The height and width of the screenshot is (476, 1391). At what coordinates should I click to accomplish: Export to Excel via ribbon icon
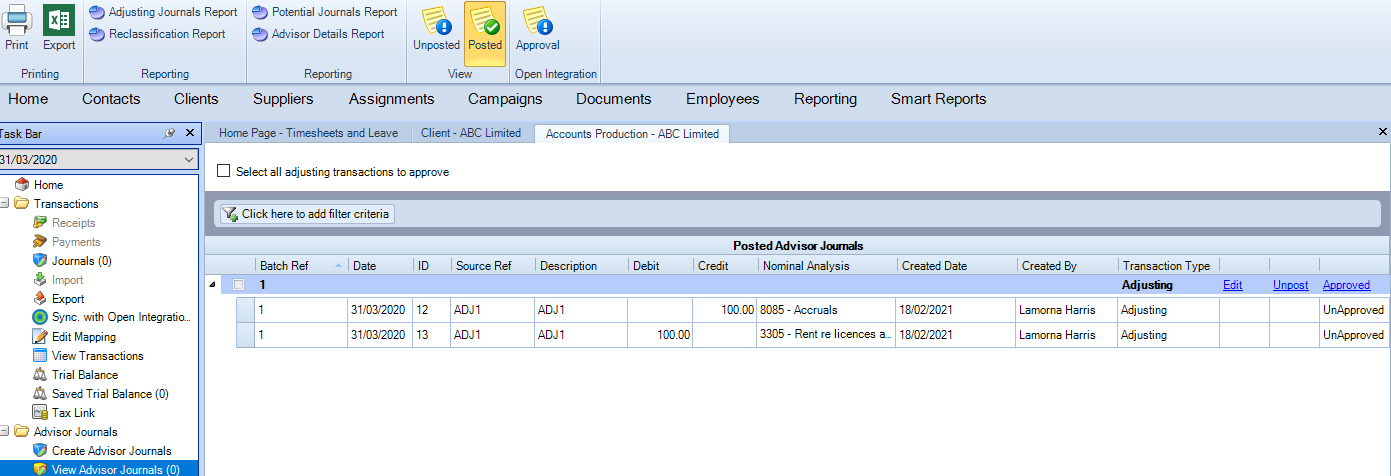(59, 28)
